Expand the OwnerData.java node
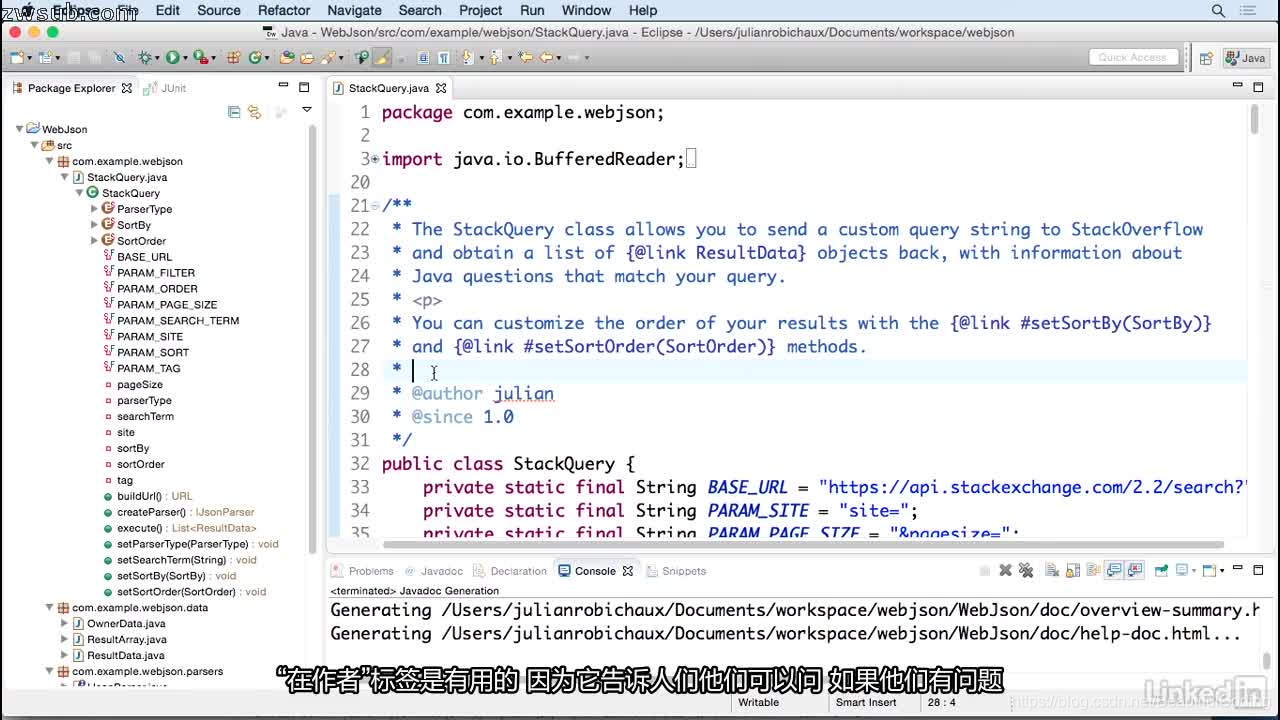This screenshot has height=720, width=1280. [x=64, y=623]
